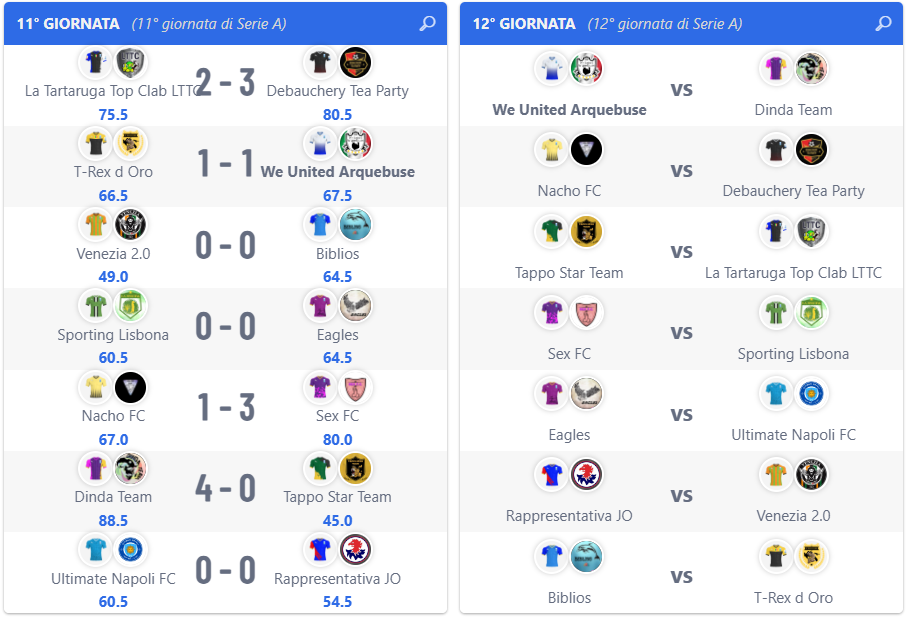This screenshot has height=626, width=907.
Task: Open the We United Arquebuse link in 12° Giornata
Action: click(569, 110)
